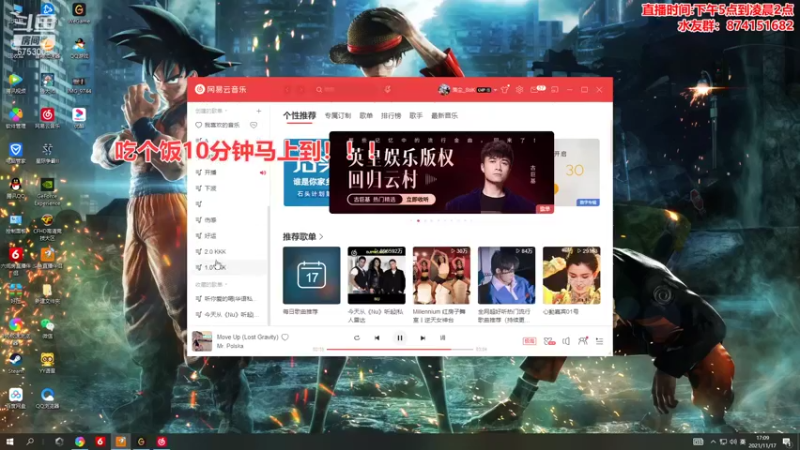The height and width of the screenshot is (450, 800).
Task: Skip to the next track
Action: (x=422, y=338)
